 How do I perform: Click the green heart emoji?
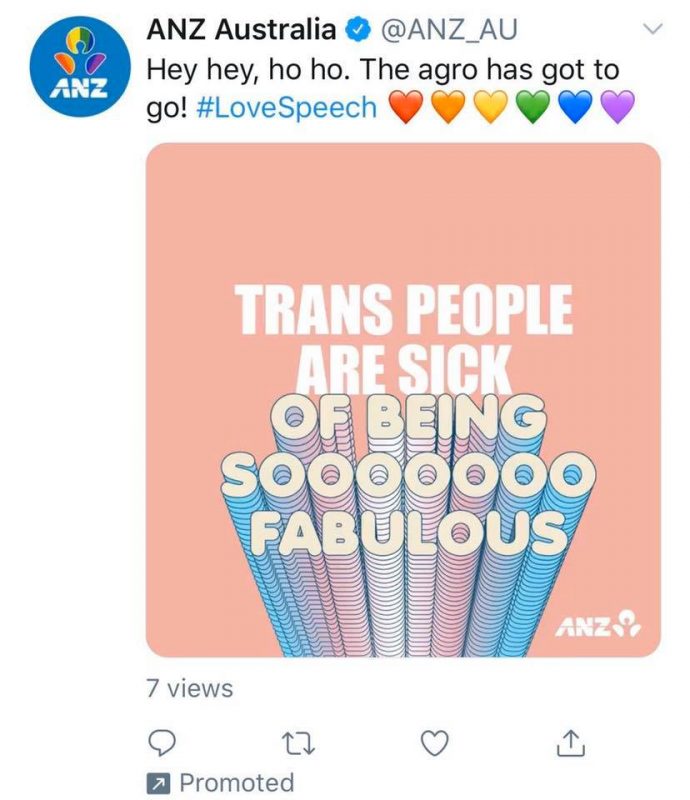533,107
